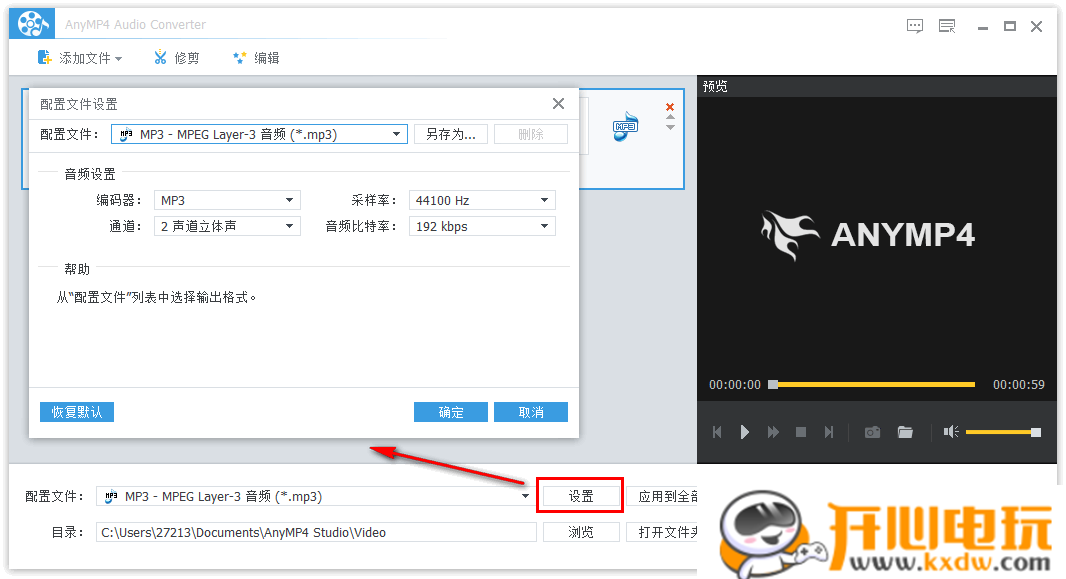Expand the 通道 channel dropdown
The image size is (1066, 579).
[x=227, y=227]
